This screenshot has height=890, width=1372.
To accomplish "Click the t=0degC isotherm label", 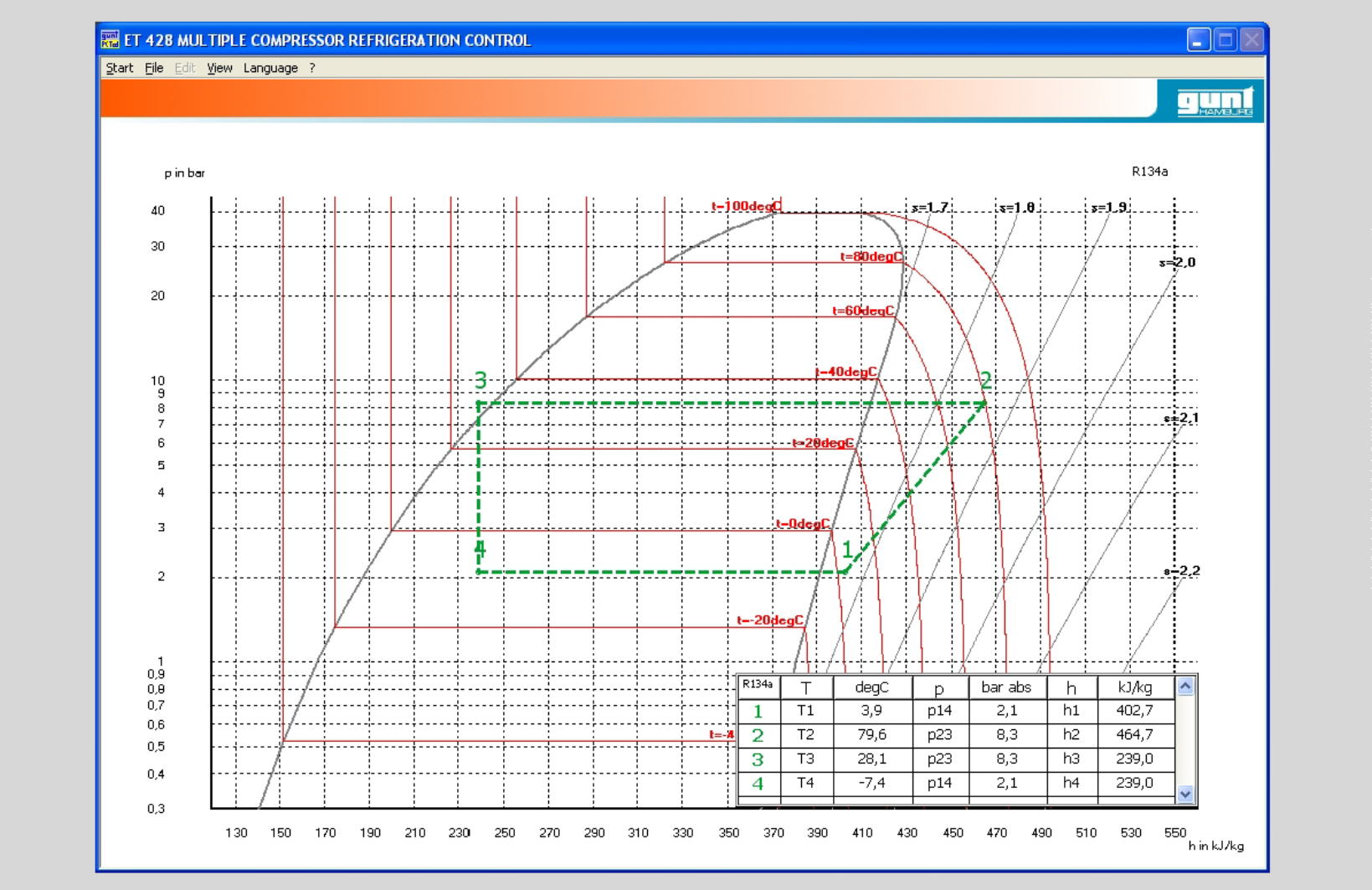I will pyautogui.click(x=803, y=524).
